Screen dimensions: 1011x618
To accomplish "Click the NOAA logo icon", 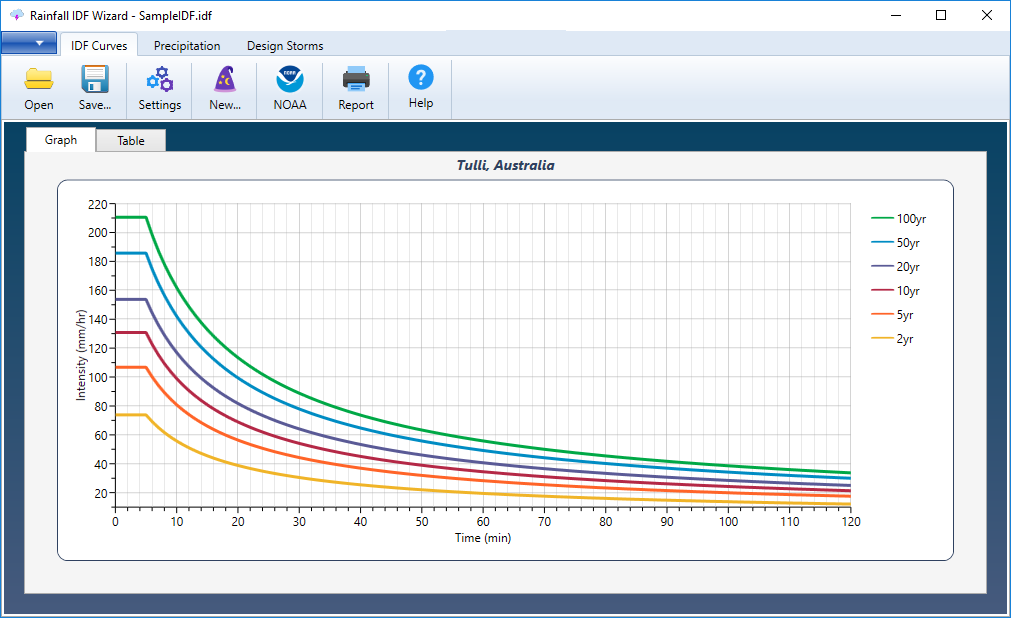I will coord(290,79).
